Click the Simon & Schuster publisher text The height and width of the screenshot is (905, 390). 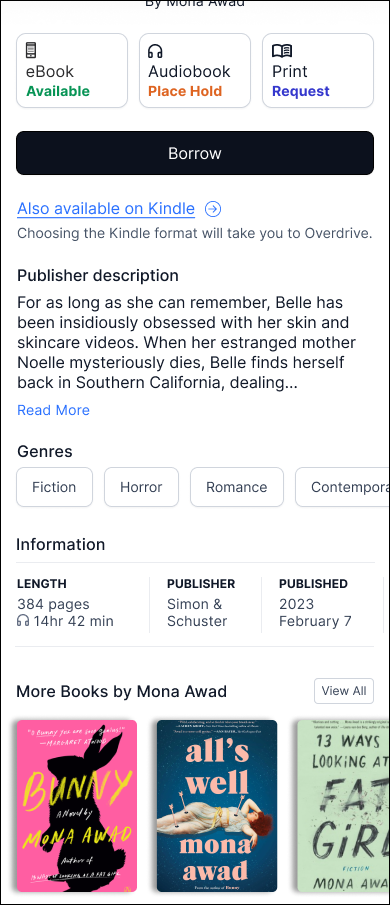(x=197, y=613)
